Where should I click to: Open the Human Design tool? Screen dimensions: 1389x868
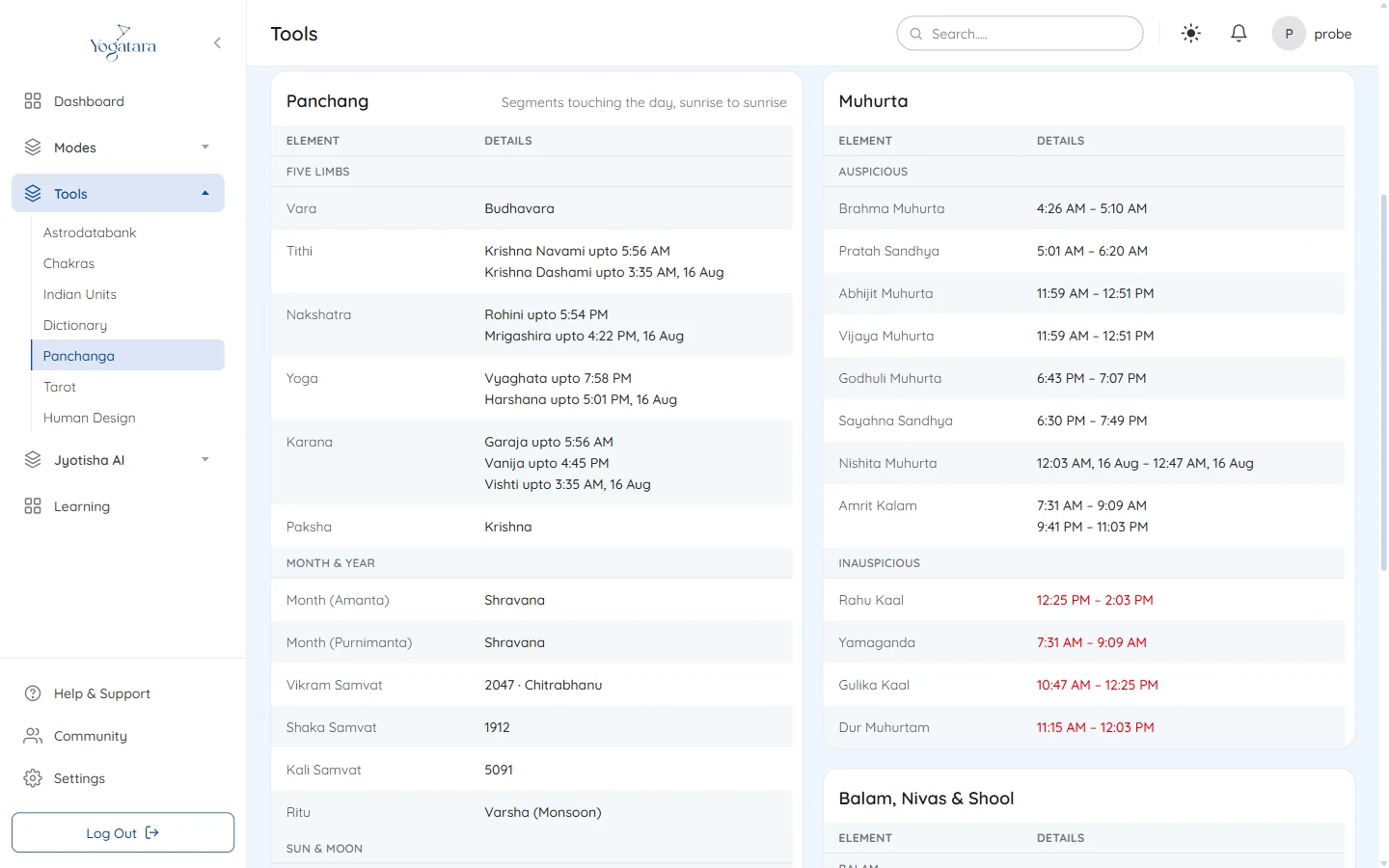click(x=90, y=418)
